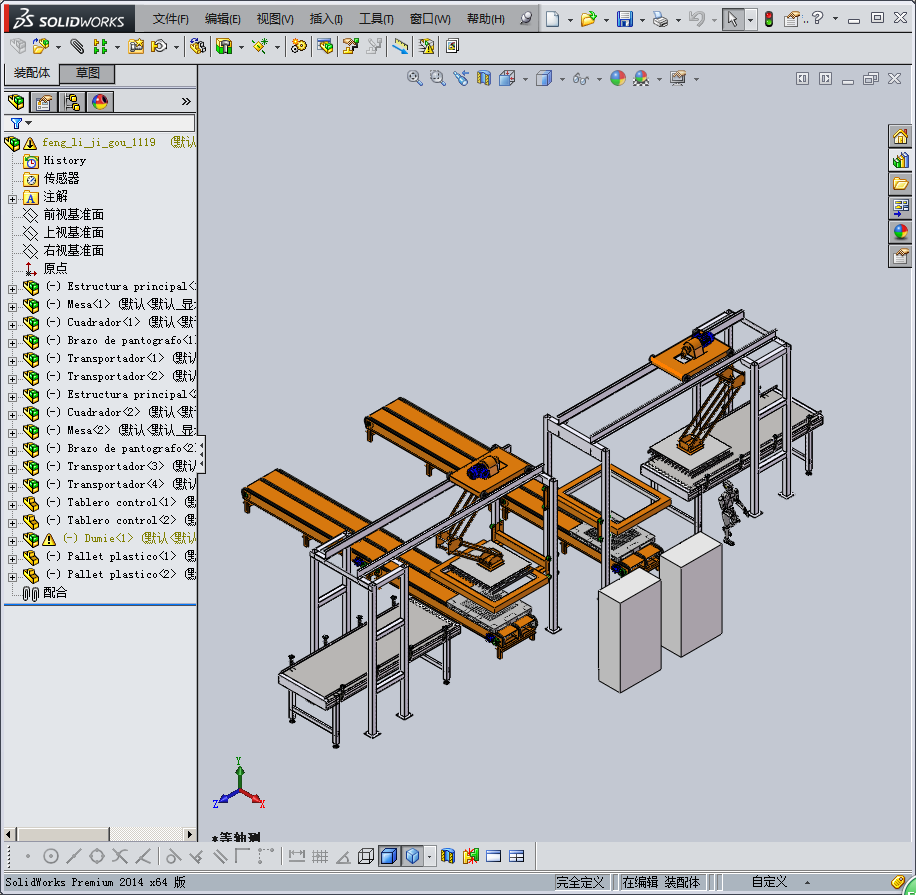The width and height of the screenshot is (916, 895).
Task: Click the Save disk icon
Action: point(624,19)
